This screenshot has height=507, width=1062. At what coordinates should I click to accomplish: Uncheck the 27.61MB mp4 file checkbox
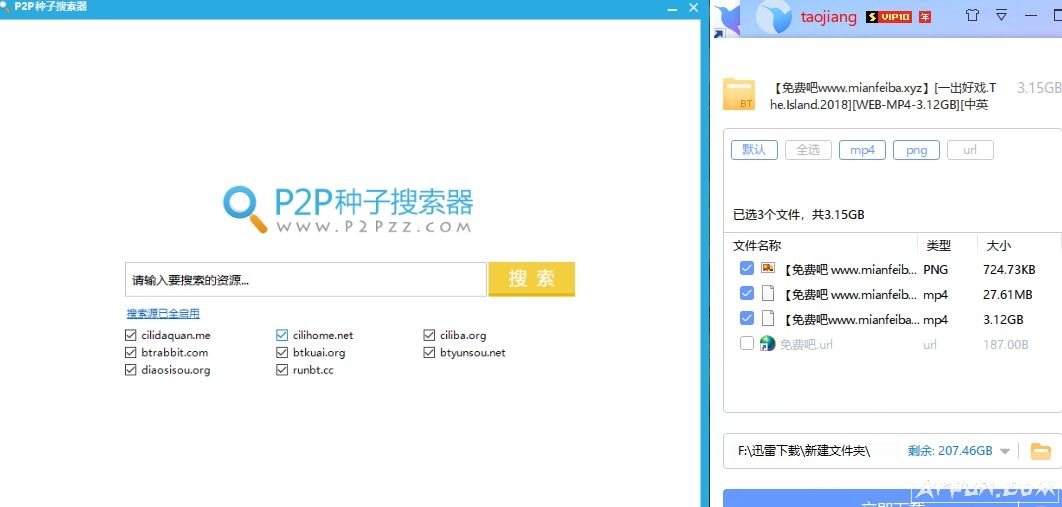[x=746, y=294]
